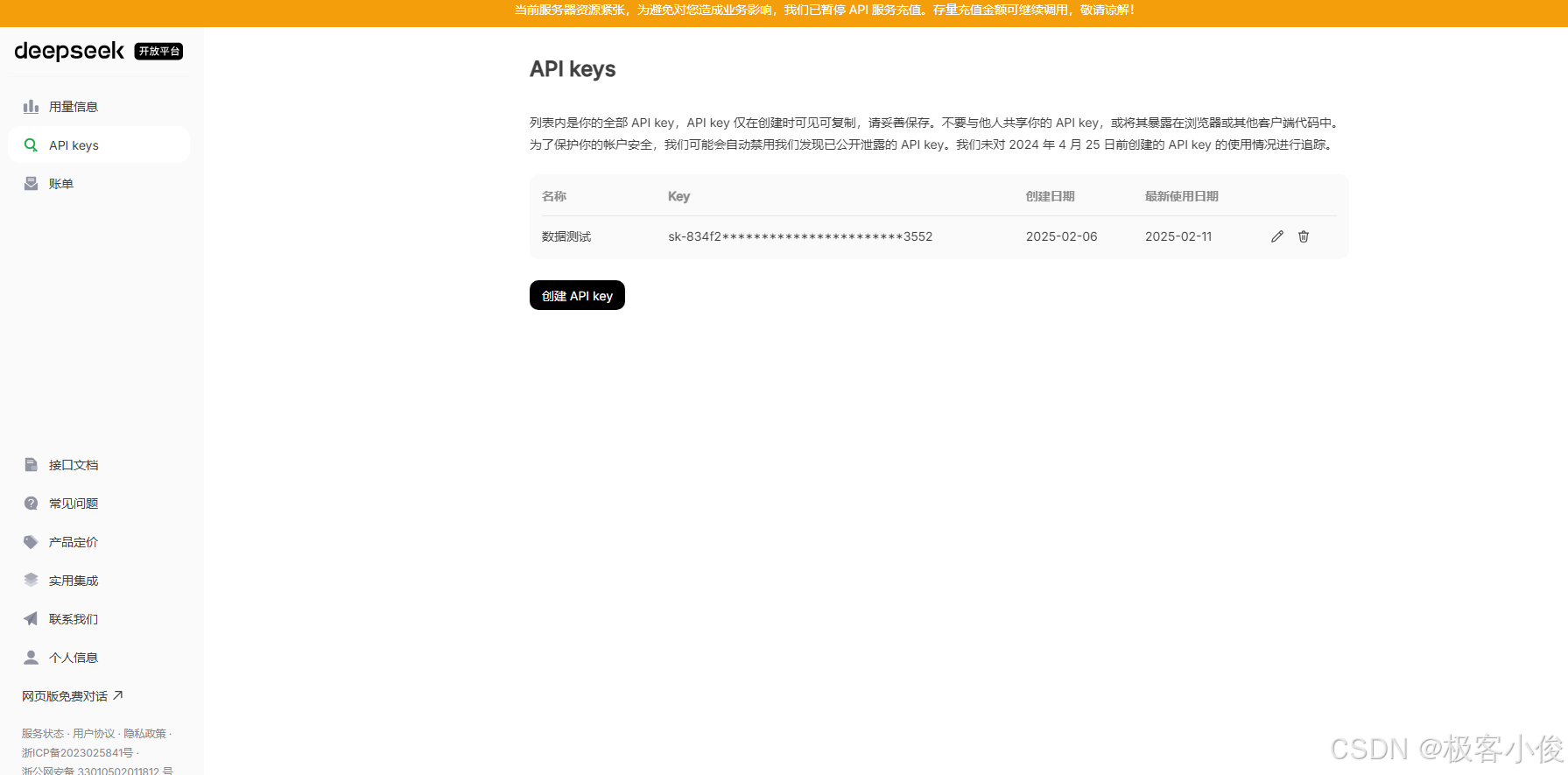Click the key name 数据测试
This screenshot has height=775, width=1568.
[566, 236]
